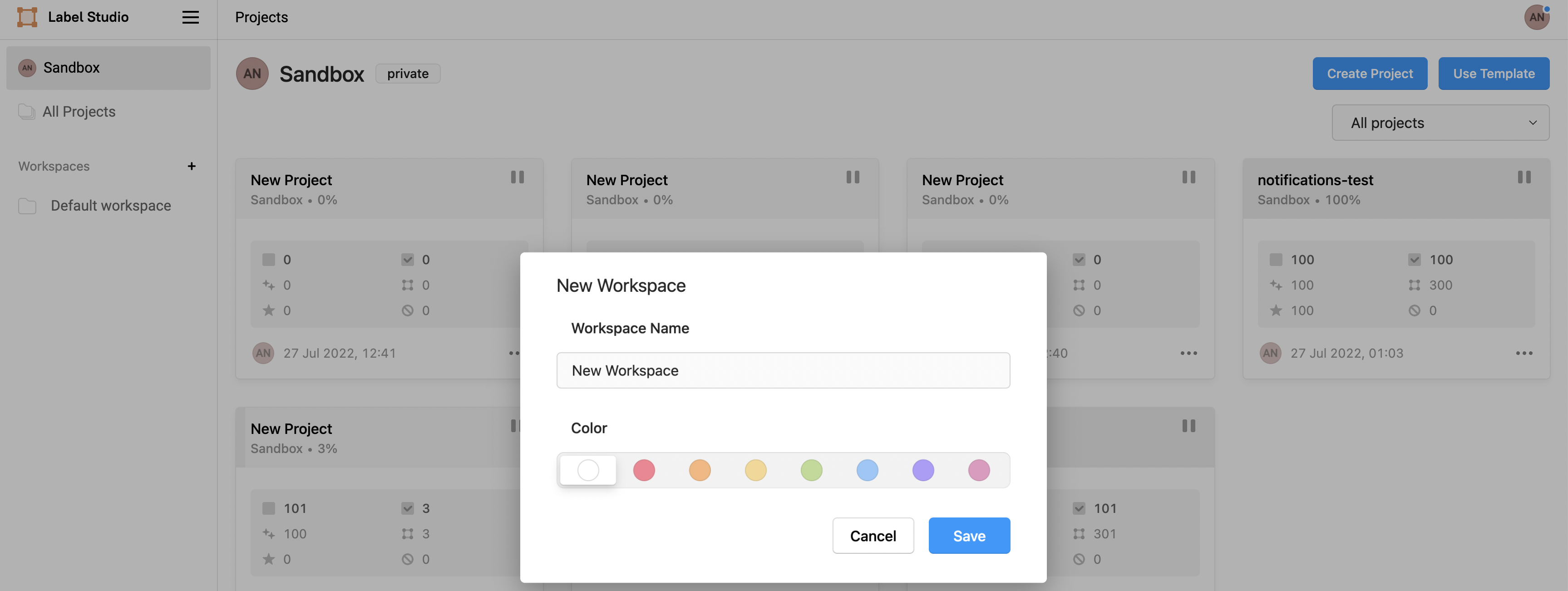Screen dimensions: 1568x591
Task: Add a workspace with the plus icon
Action: [x=192, y=166]
